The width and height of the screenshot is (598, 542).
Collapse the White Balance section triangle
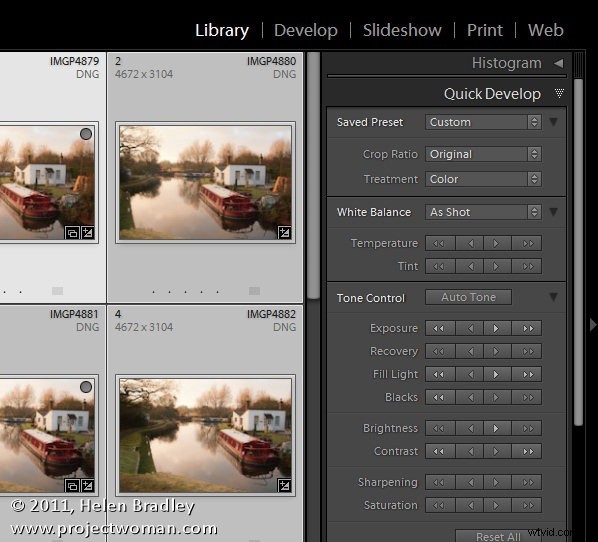(554, 212)
